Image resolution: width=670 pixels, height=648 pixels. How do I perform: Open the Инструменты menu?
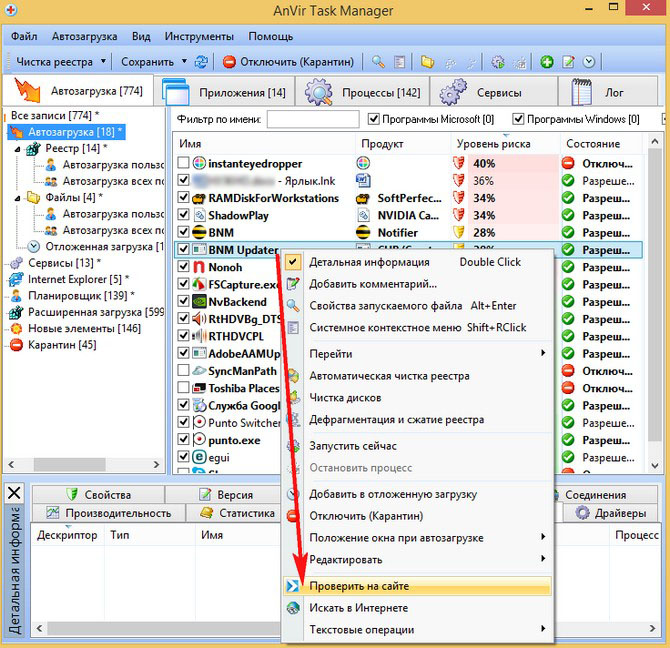point(199,36)
